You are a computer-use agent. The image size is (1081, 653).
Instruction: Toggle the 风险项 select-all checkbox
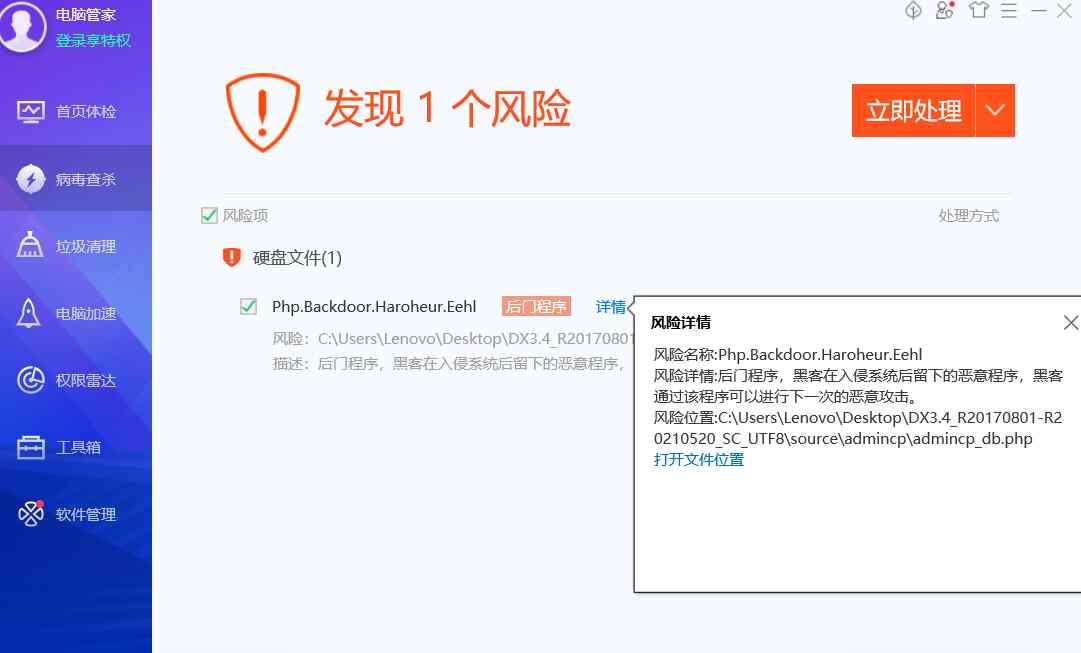(209, 215)
